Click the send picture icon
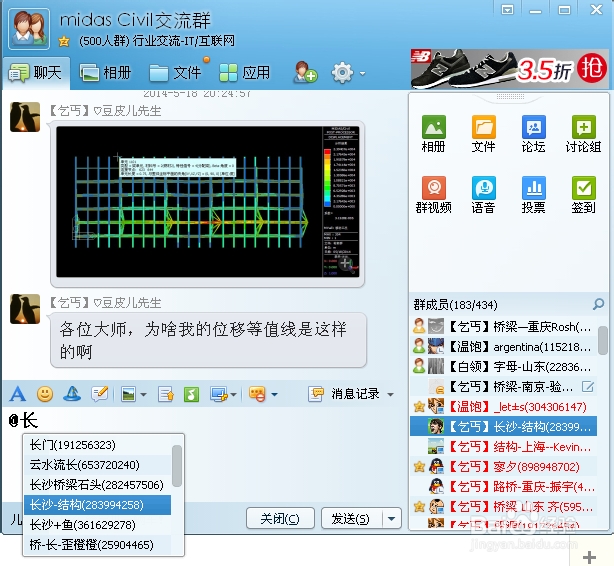Screen dimensions: 614x566 pyautogui.click(x=129, y=394)
